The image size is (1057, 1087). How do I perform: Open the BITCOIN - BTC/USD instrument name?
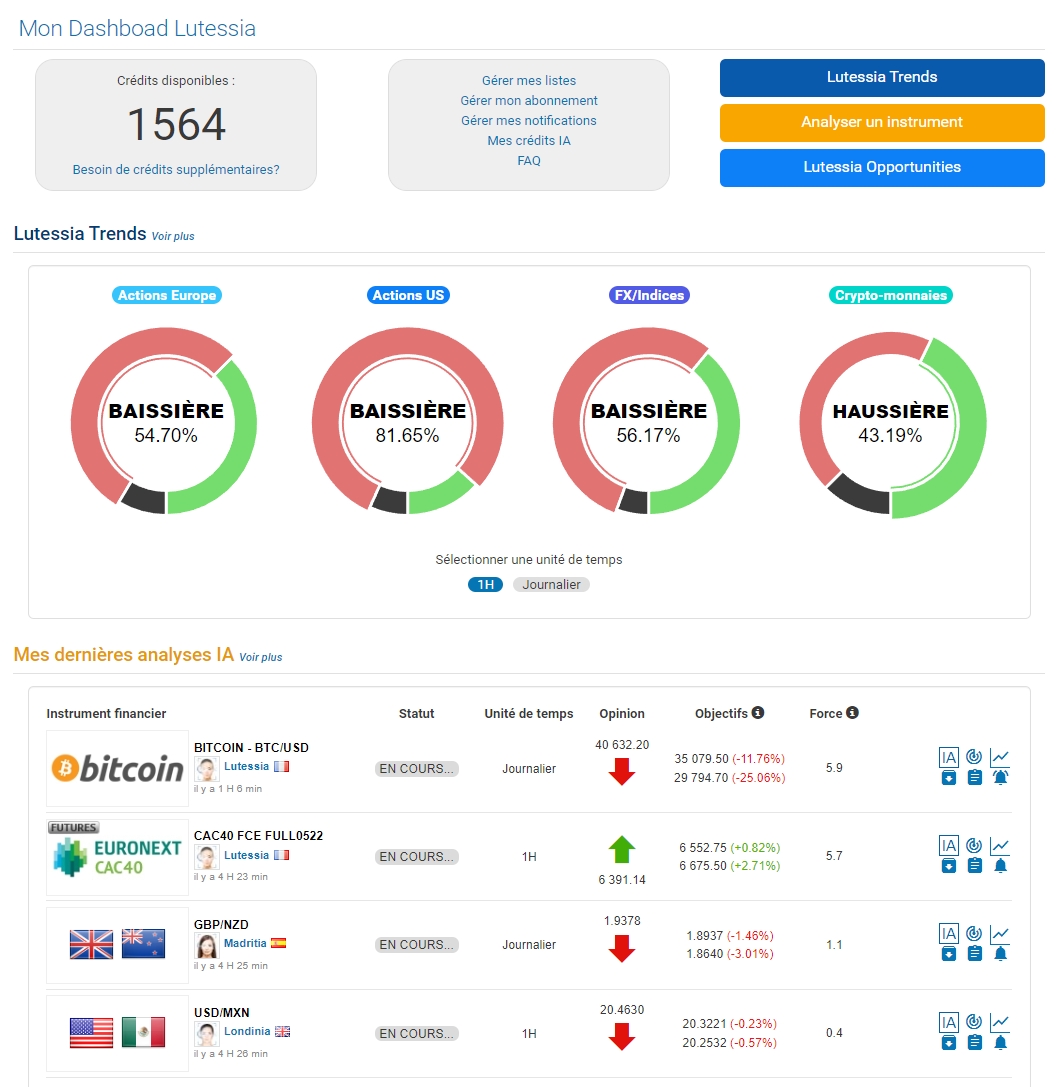pyautogui.click(x=252, y=747)
